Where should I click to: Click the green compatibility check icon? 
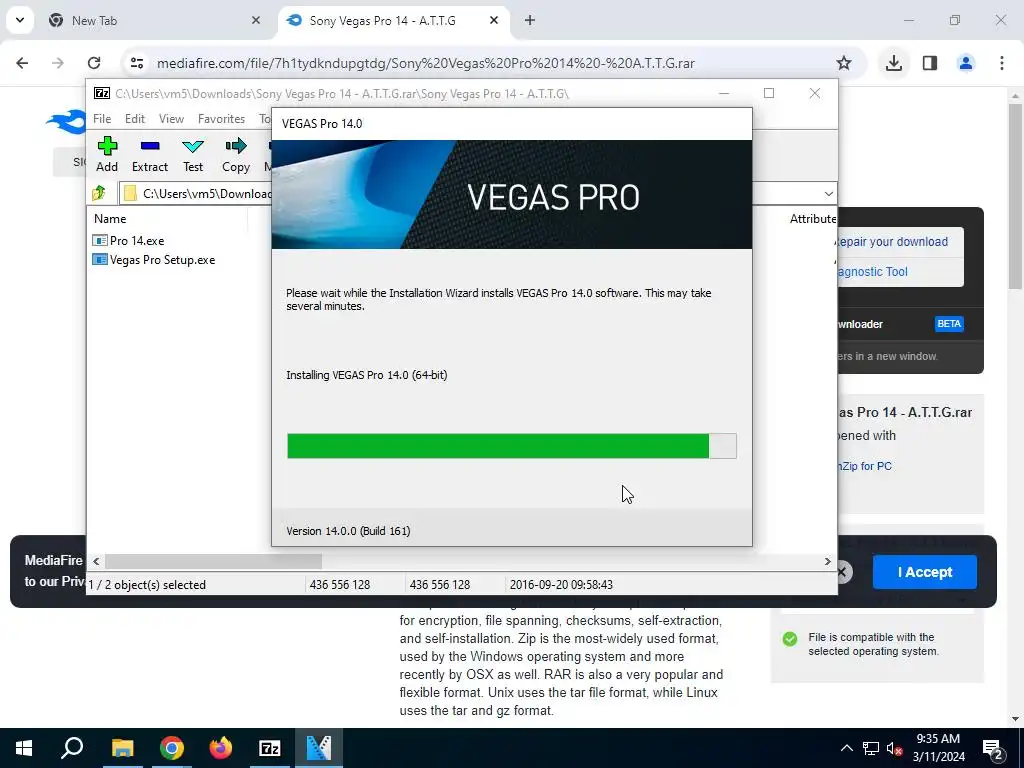pos(790,639)
